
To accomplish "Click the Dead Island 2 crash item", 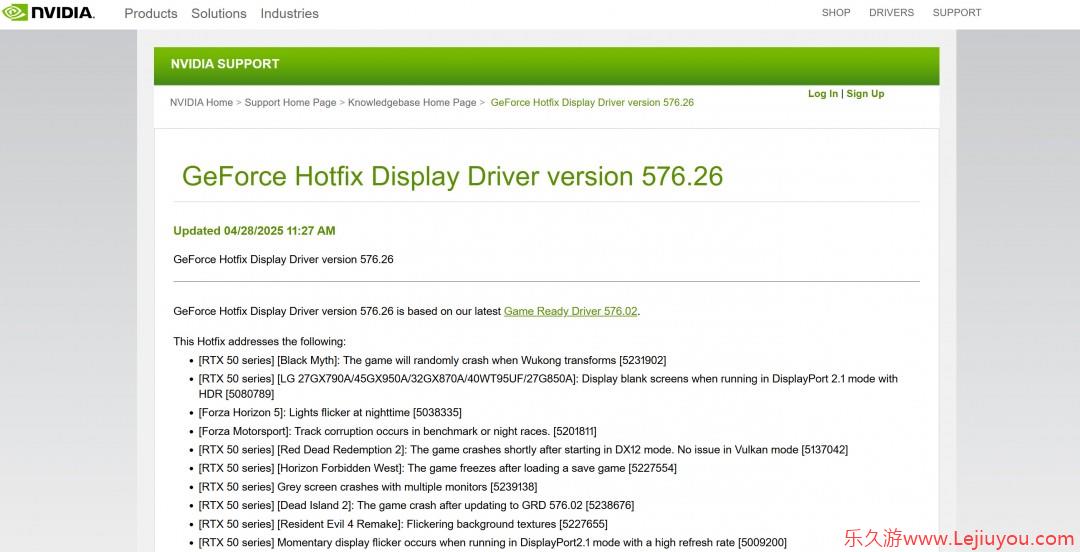I will (x=417, y=506).
